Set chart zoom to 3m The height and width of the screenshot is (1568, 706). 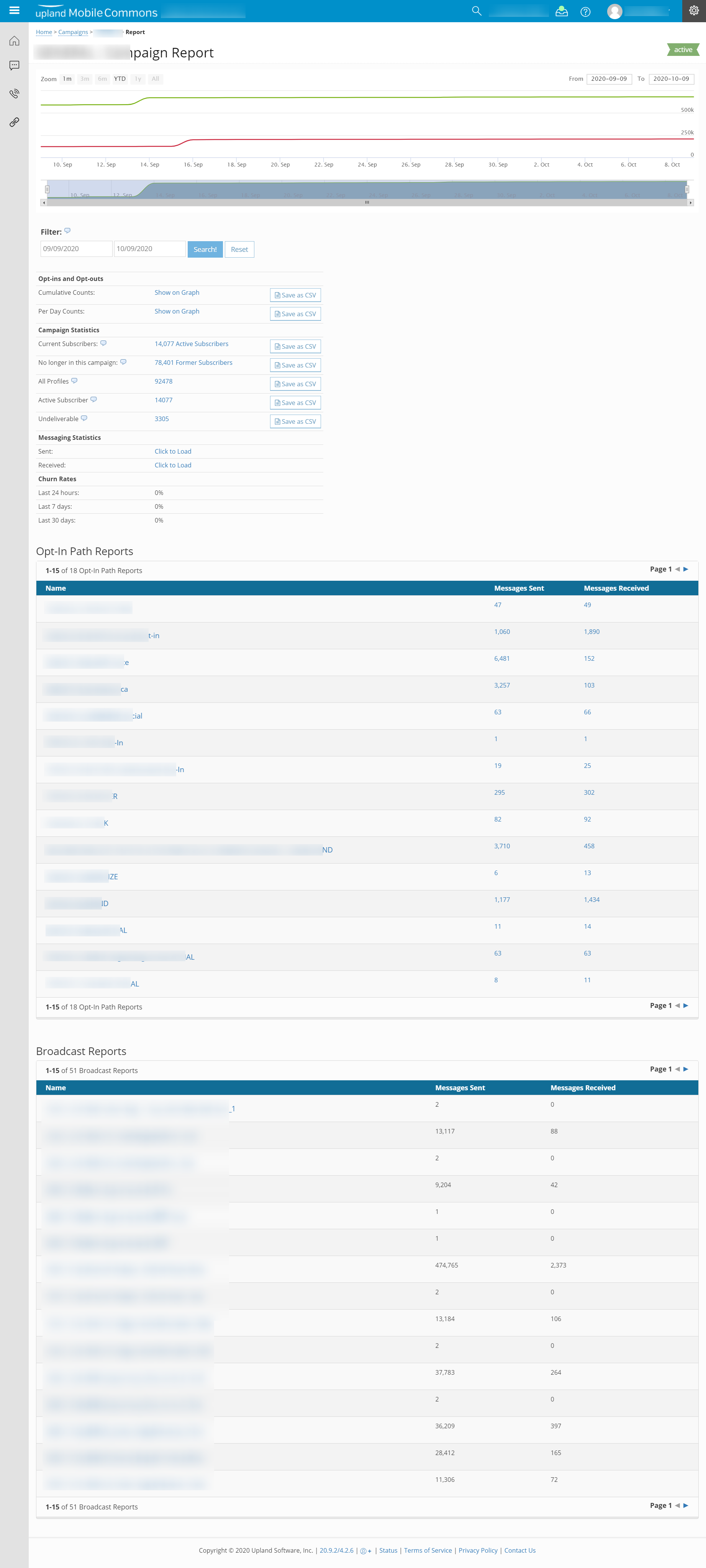(85, 79)
